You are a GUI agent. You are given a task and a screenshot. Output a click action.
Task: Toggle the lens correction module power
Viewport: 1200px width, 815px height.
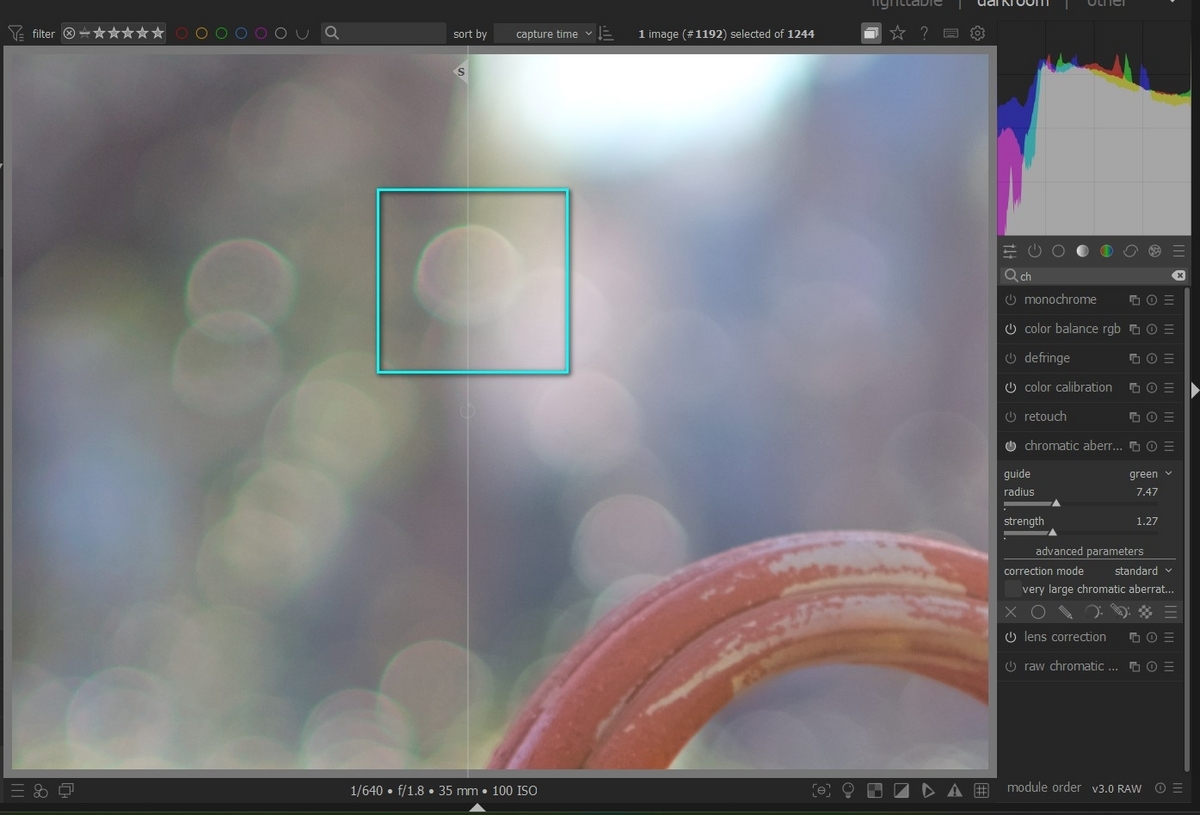tap(1011, 637)
